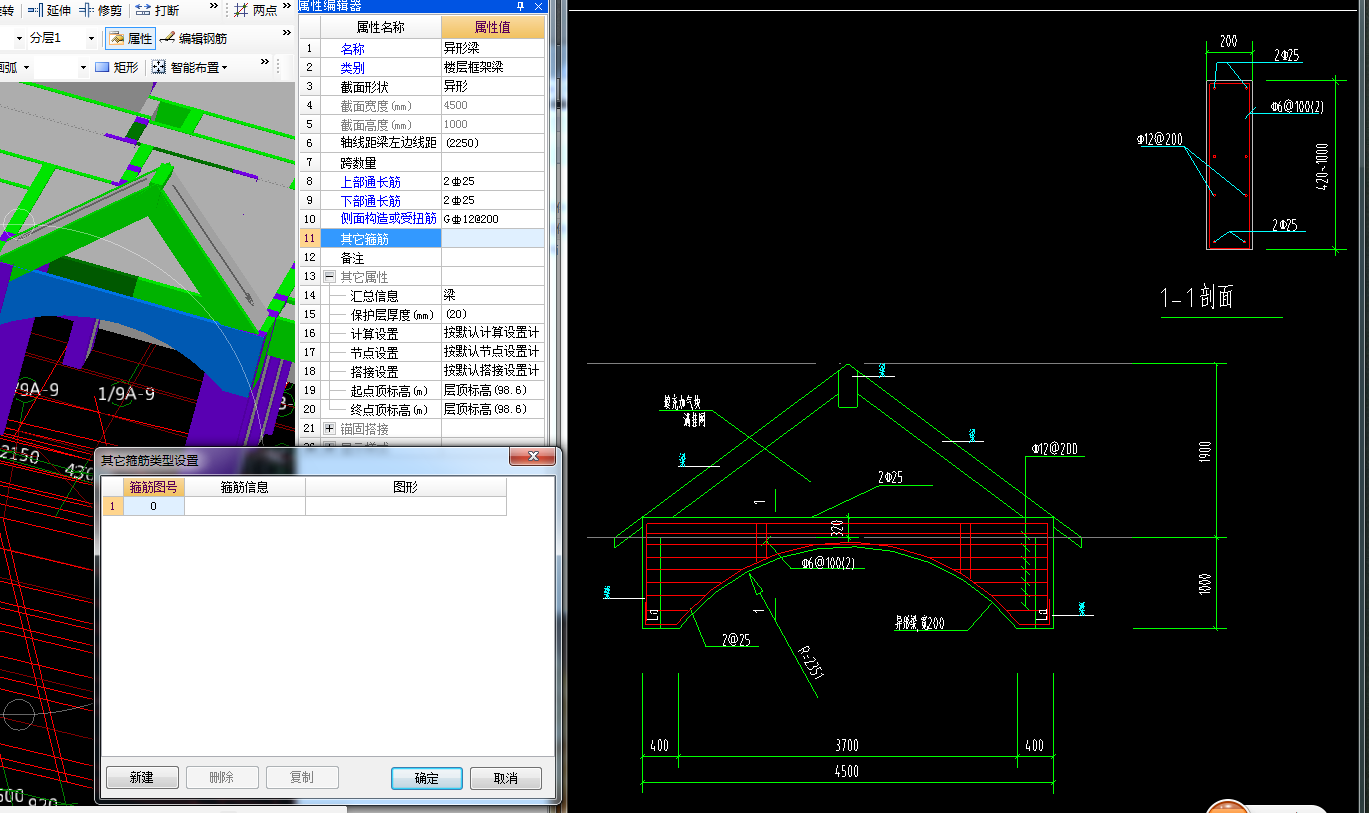1369x813 pixels.
Task: Click the 图形 column header
Action: coord(406,488)
